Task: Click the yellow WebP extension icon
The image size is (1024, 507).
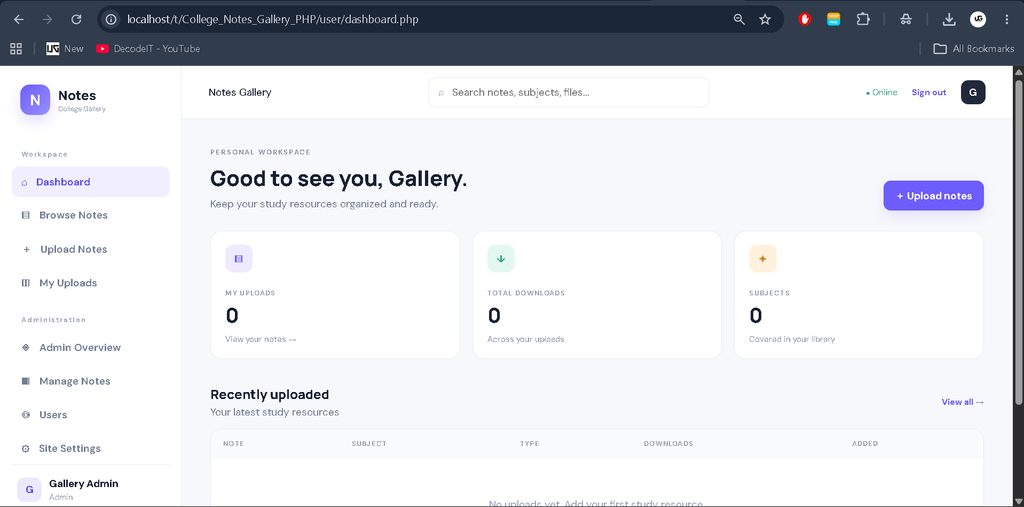Action: [x=833, y=20]
